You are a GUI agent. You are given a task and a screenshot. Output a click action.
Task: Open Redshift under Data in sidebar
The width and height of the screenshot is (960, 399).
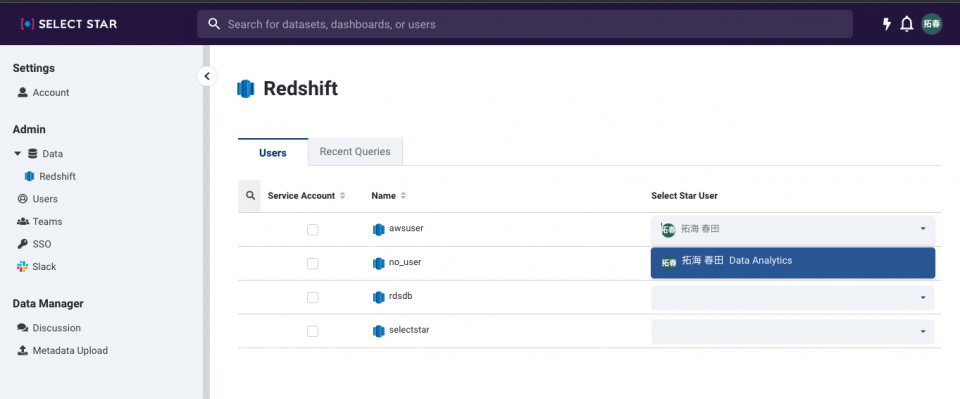pos(50,176)
